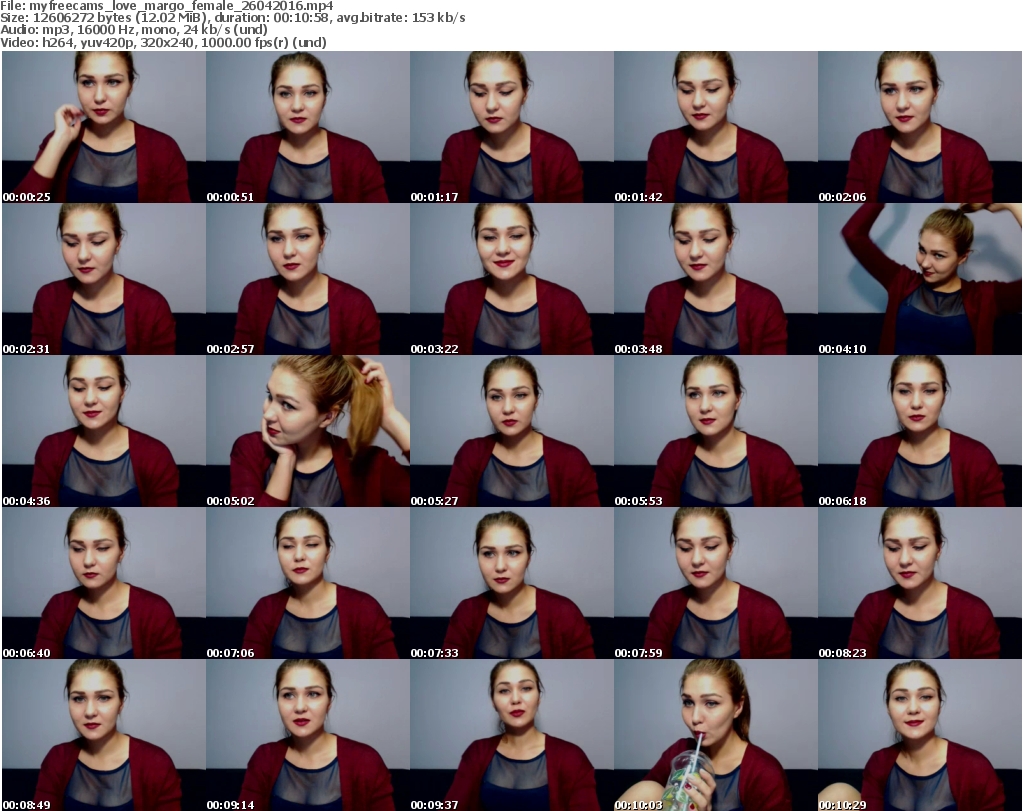This screenshot has width=1024, height=811.
Task: Pick the thumbnail frame at 00:05:53
Action: click(x=716, y=431)
